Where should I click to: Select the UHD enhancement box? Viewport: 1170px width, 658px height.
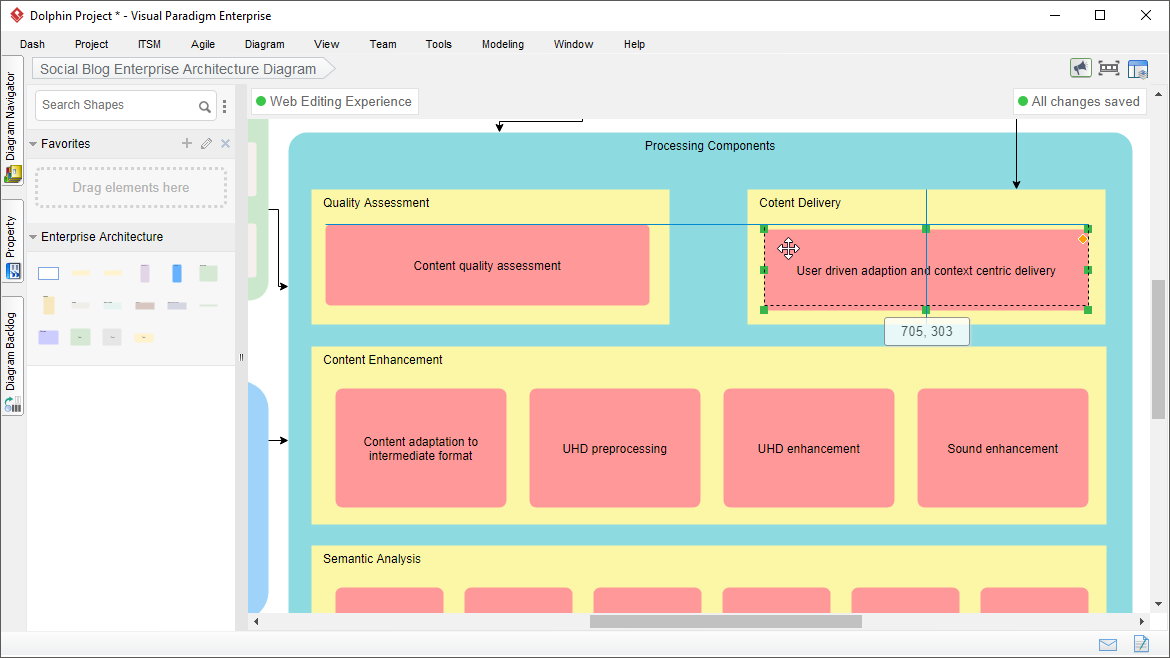[809, 448]
